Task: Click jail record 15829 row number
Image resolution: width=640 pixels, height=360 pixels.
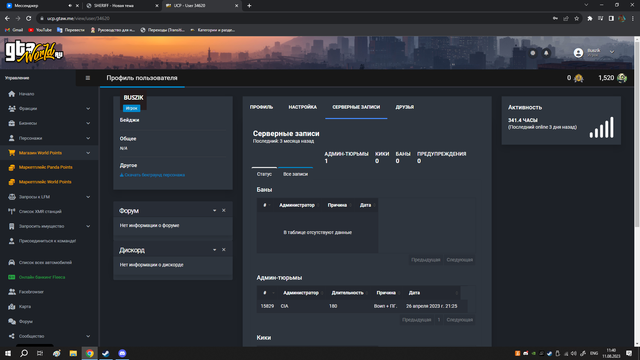Action: coord(267,306)
